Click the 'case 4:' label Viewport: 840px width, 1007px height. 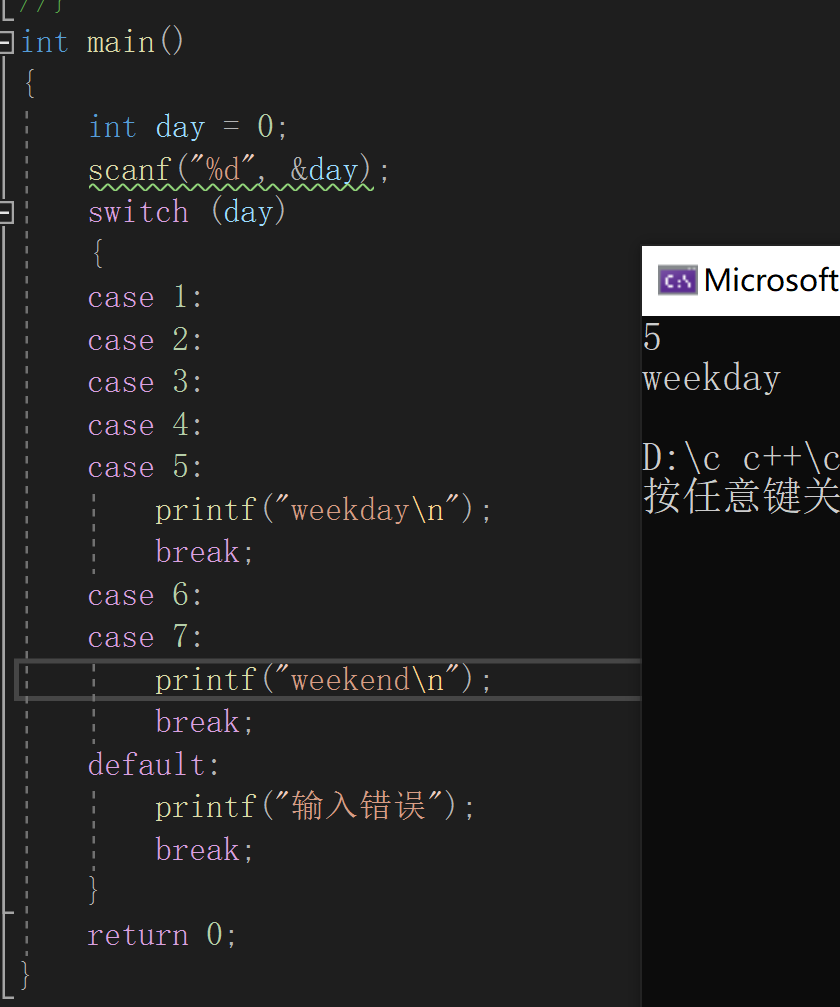[x=145, y=425]
